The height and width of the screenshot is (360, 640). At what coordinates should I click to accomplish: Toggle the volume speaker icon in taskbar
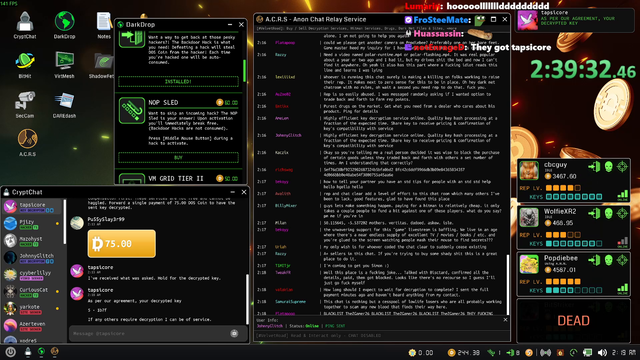(x=602, y=352)
